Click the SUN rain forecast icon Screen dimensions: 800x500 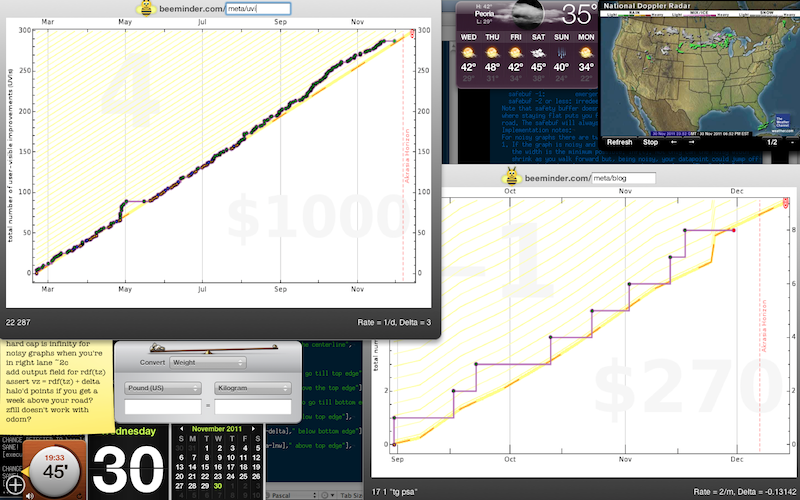(561, 53)
